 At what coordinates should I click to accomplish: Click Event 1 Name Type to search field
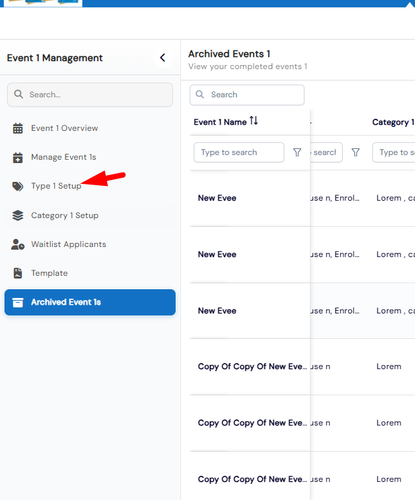239,152
